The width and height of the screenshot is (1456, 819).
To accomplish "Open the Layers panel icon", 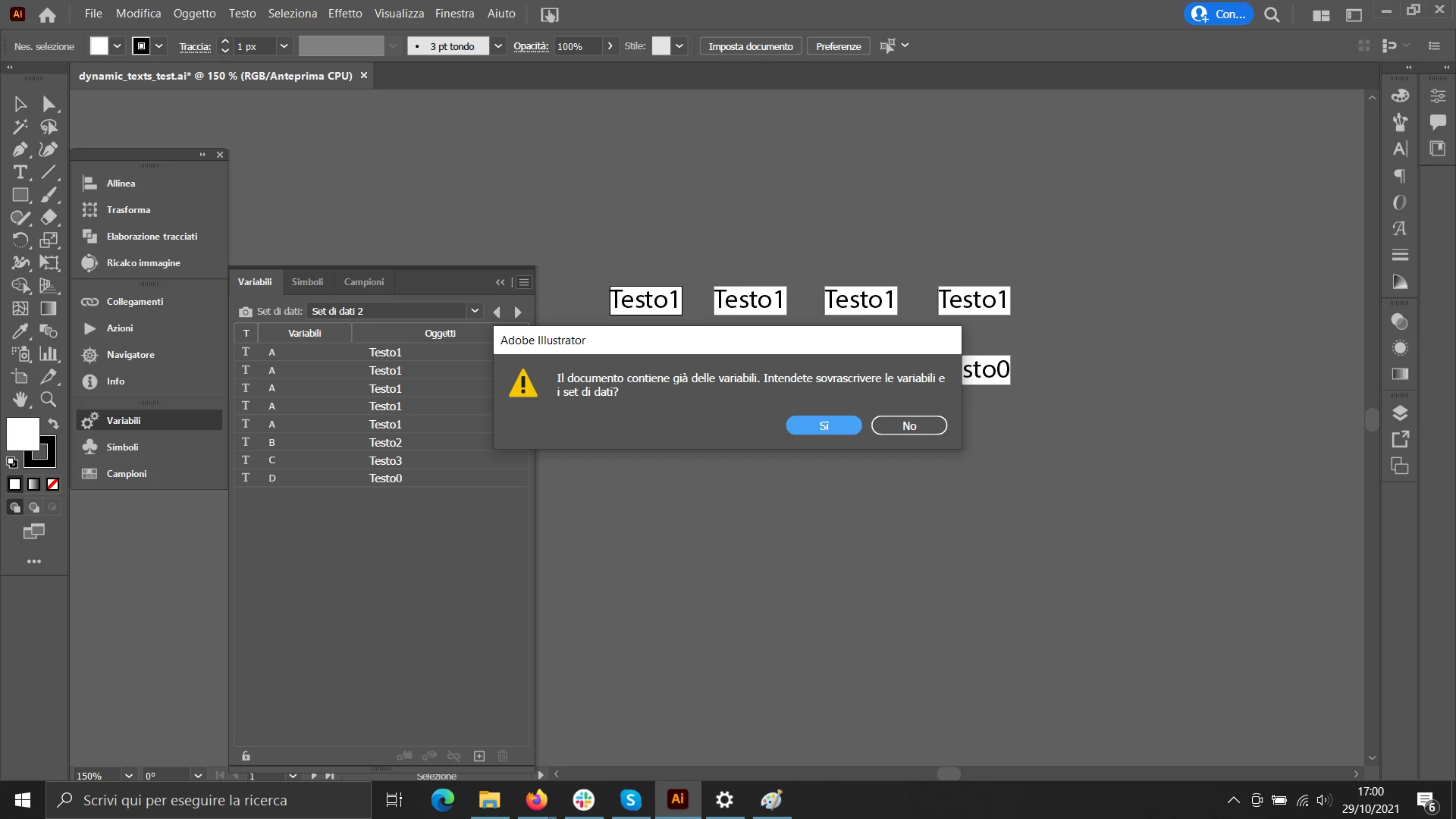I will pyautogui.click(x=1400, y=413).
